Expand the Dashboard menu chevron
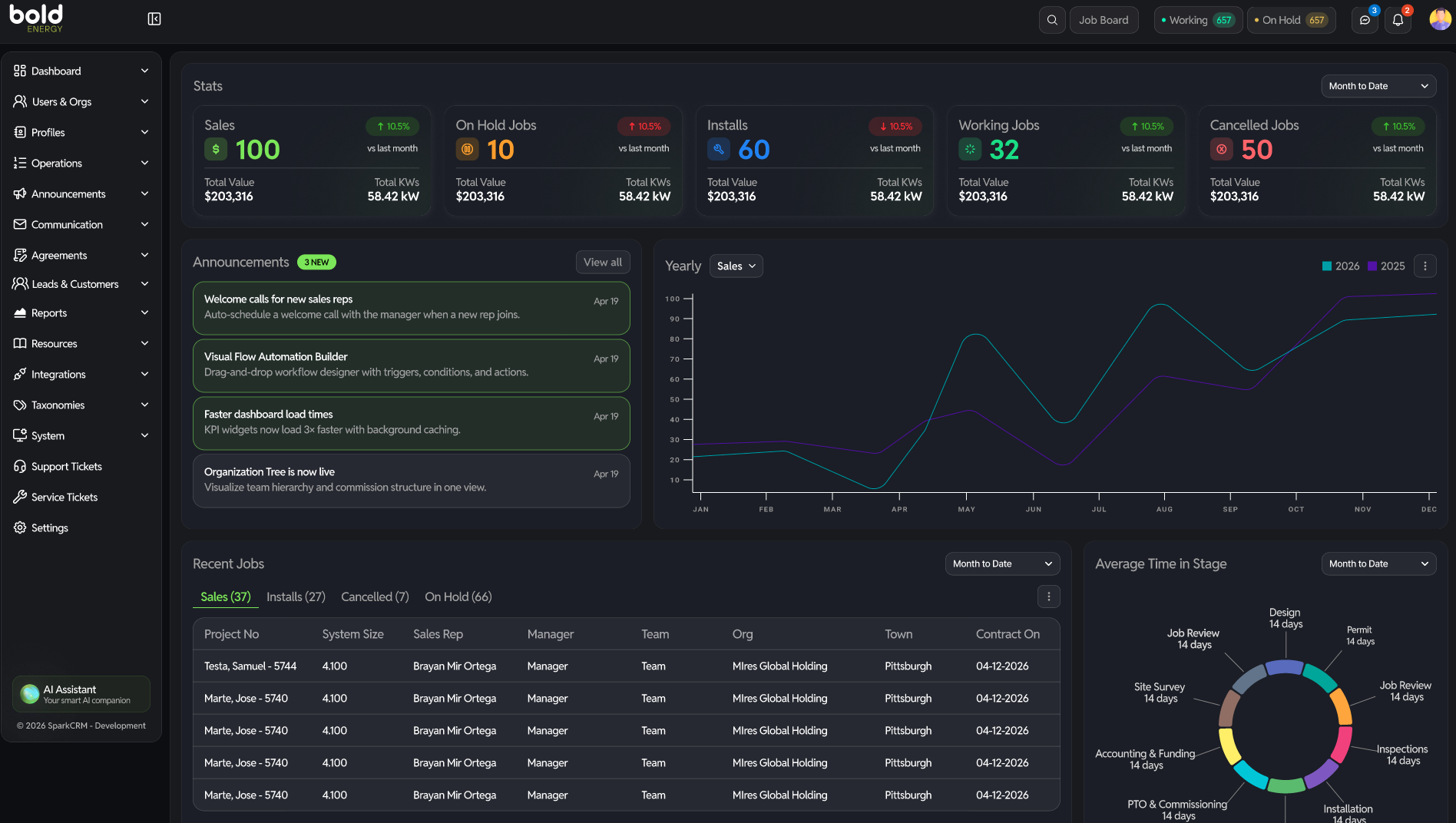 (x=144, y=71)
